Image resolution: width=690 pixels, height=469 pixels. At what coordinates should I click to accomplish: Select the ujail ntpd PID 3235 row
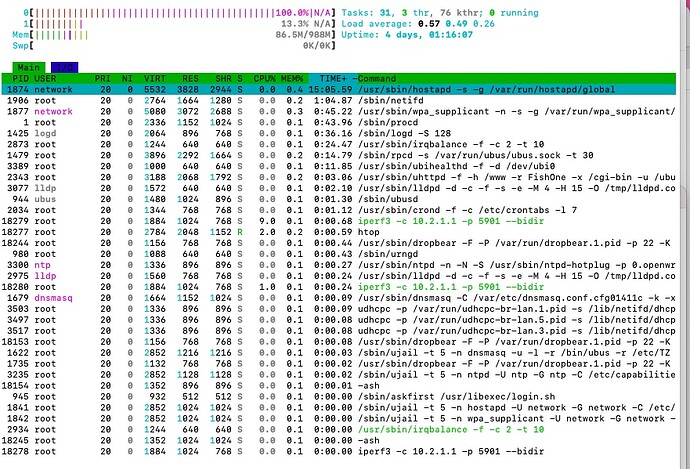click(x=338, y=375)
